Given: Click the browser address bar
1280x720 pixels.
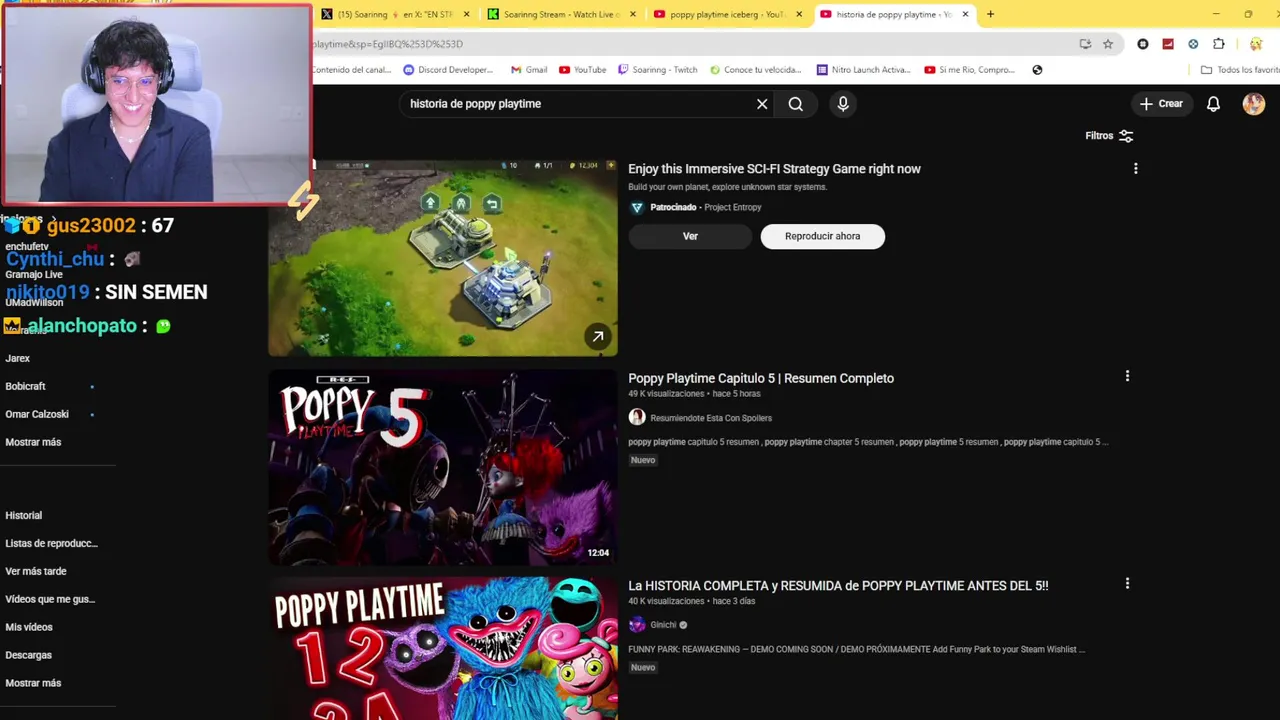Looking at the screenshot, I should pyautogui.click(x=690, y=44).
